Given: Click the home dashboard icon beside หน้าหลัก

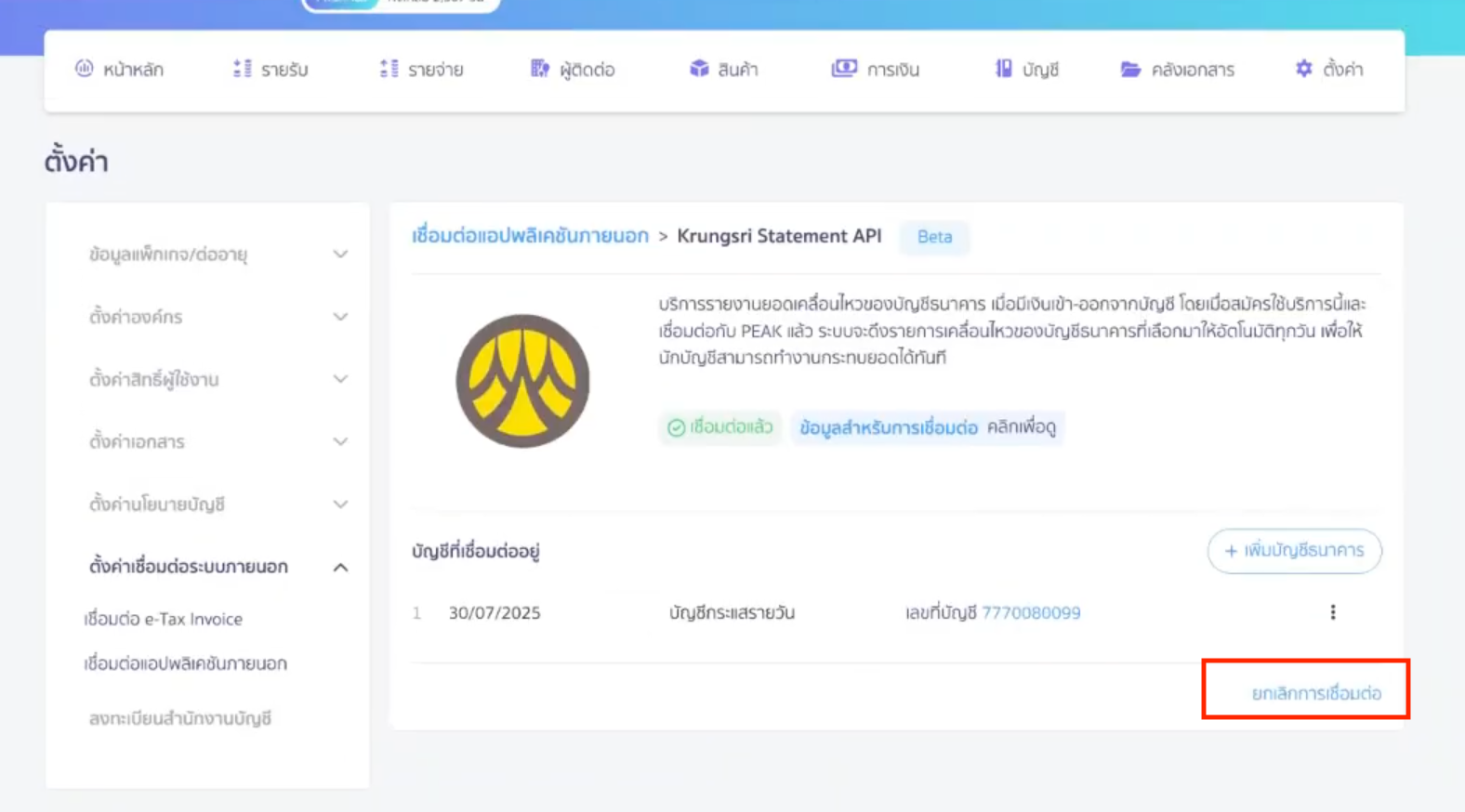Looking at the screenshot, I should [x=85, y=69].
